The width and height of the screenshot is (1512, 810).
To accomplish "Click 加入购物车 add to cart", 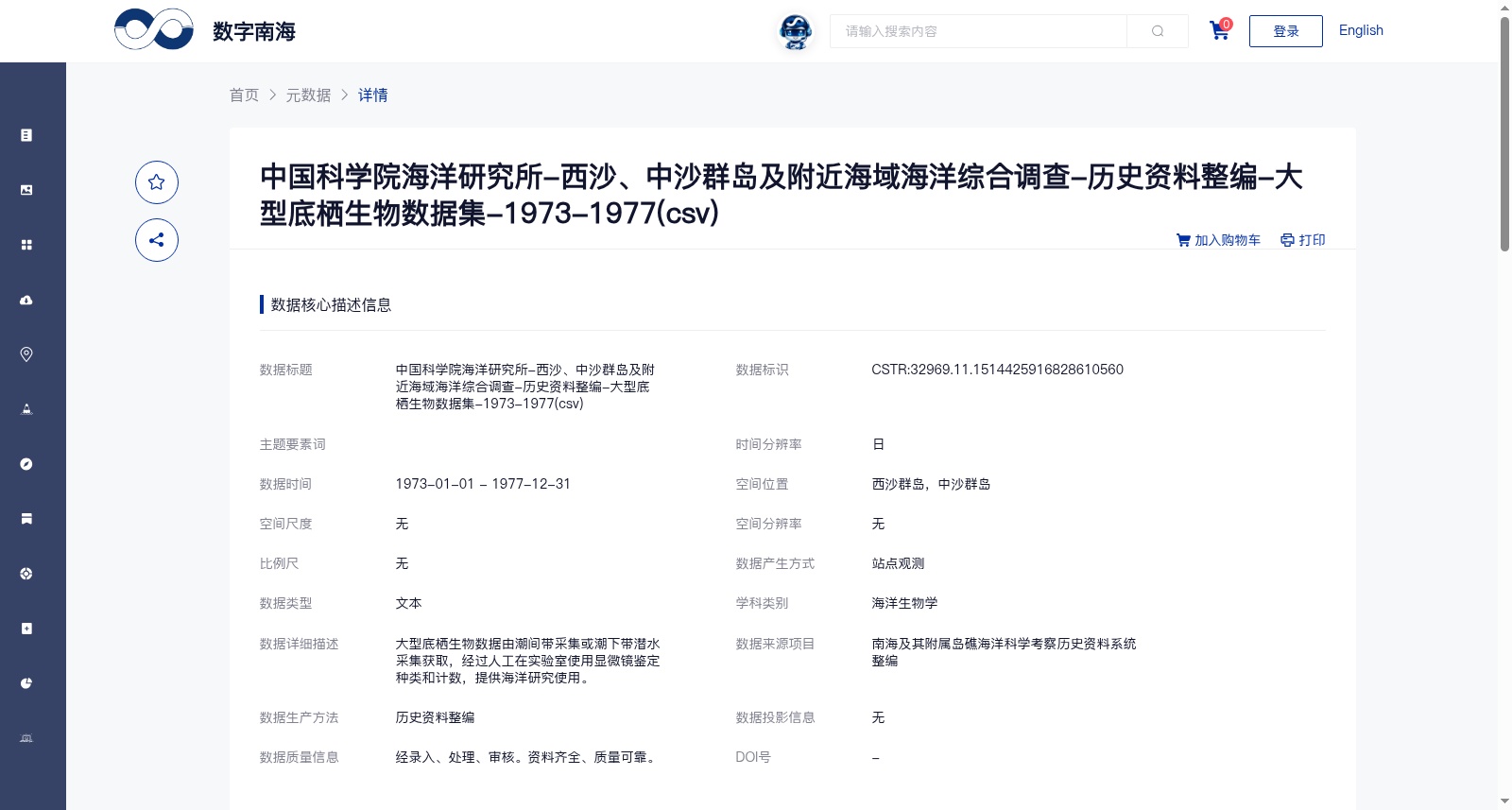I will coord(1219,240).
